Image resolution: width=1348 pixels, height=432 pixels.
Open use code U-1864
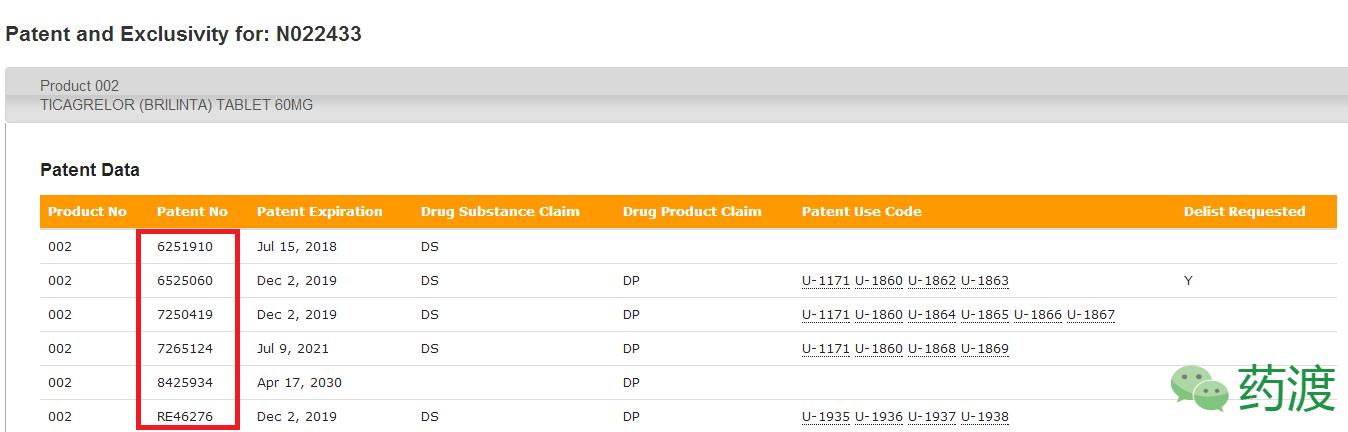tap(932, 315)
